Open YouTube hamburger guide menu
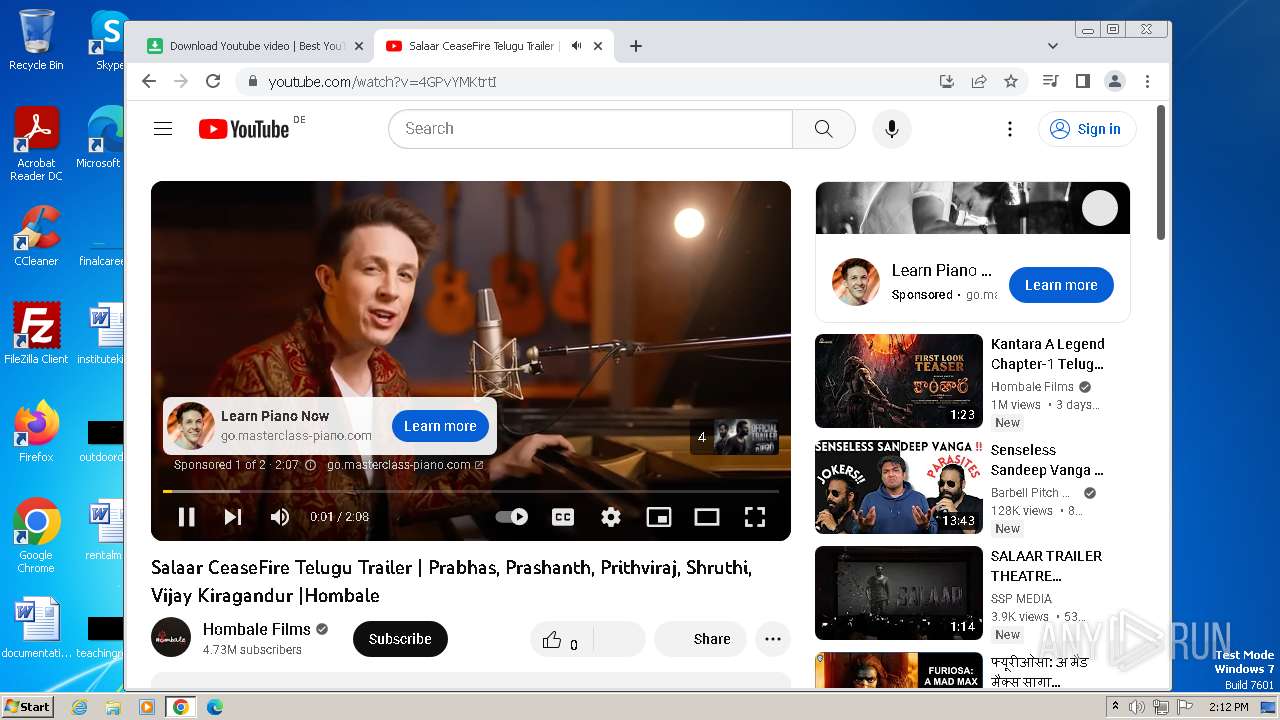This screenshot has height=720, width=1280. click(163, 129)
